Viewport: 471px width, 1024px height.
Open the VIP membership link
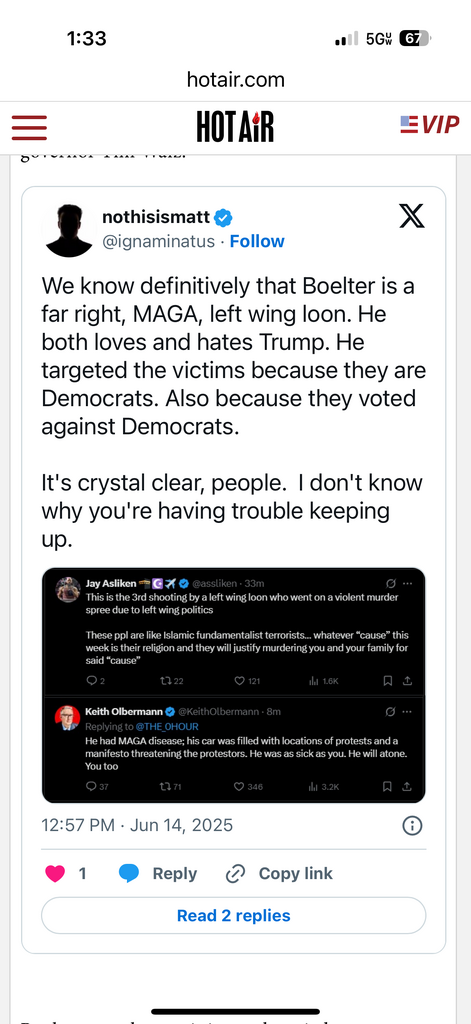tap(429, 124)
